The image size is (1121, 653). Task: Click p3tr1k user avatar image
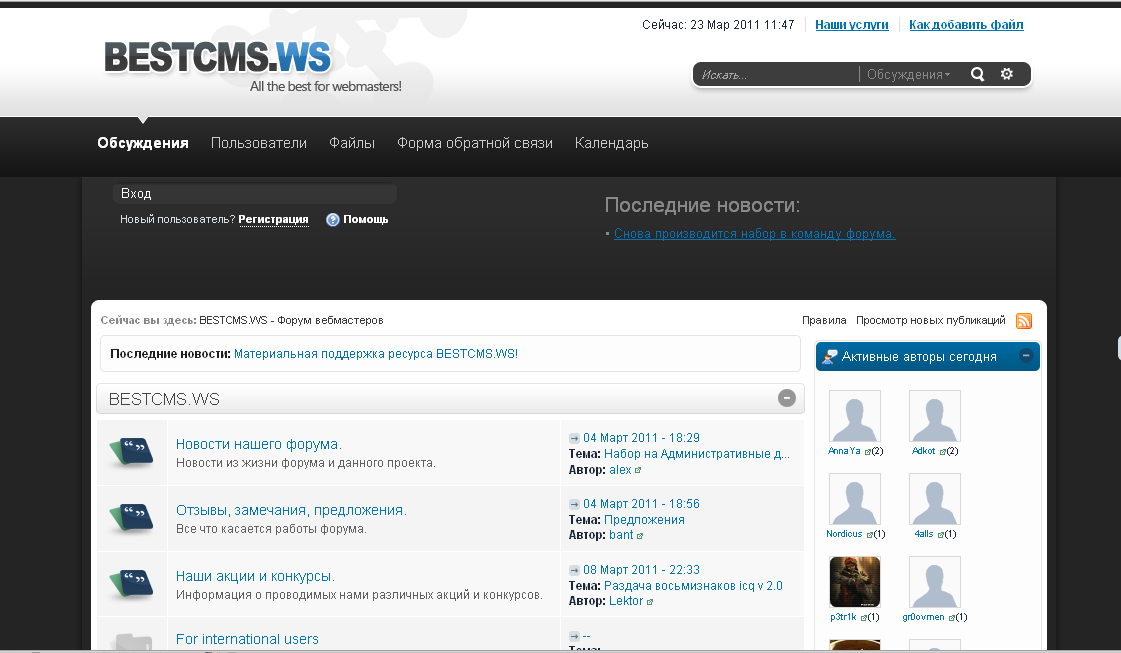[855, 582]
